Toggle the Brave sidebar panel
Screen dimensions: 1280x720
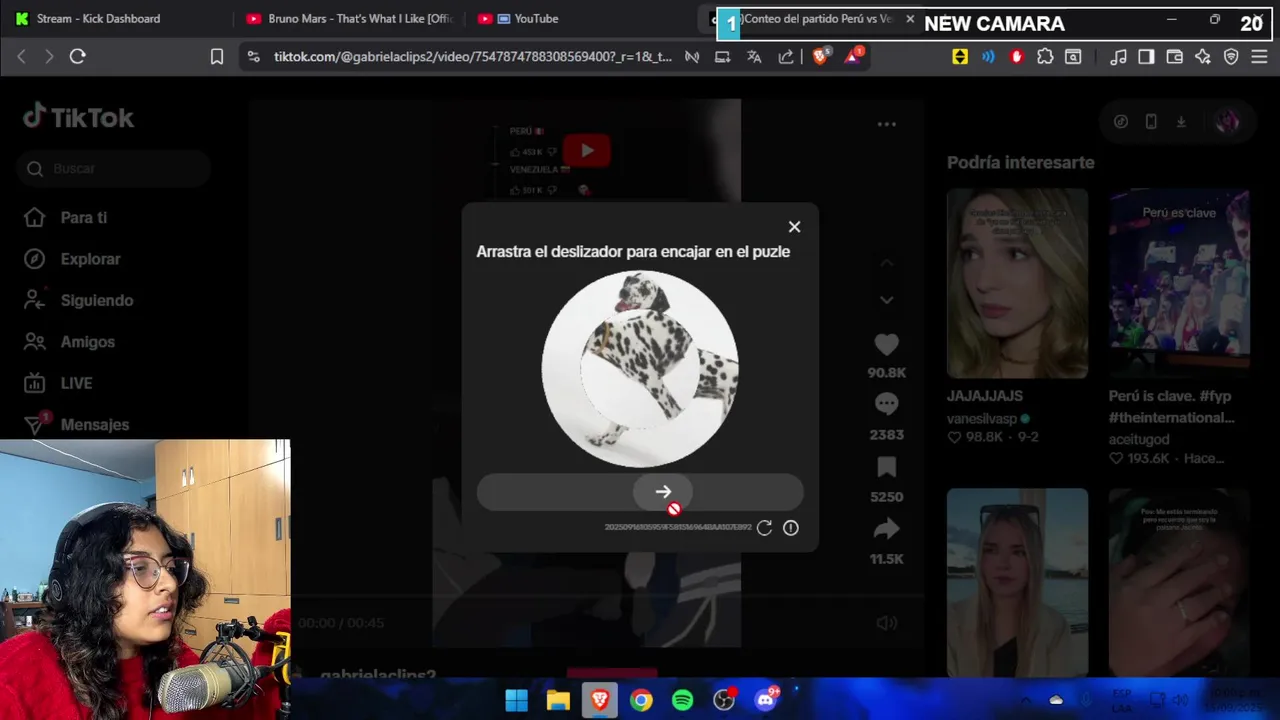click(1147, 57)
